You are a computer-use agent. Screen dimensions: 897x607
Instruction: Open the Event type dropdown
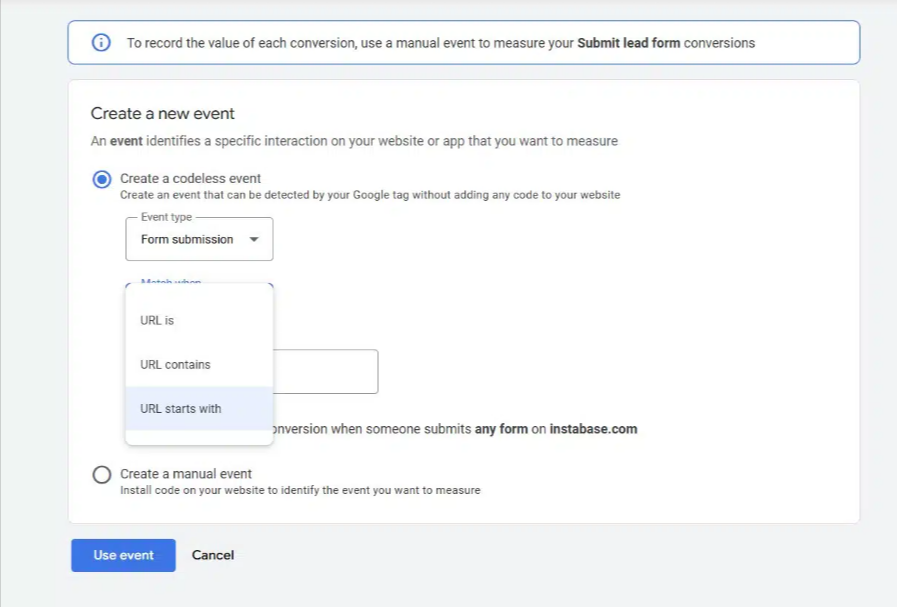point(199,240)
